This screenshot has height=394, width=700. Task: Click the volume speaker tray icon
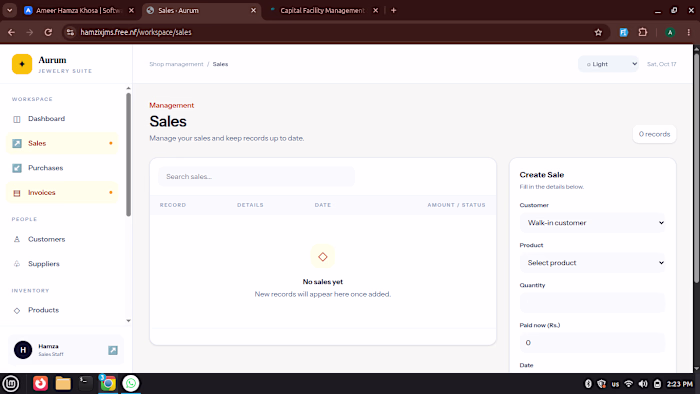(x=643, y=384)
